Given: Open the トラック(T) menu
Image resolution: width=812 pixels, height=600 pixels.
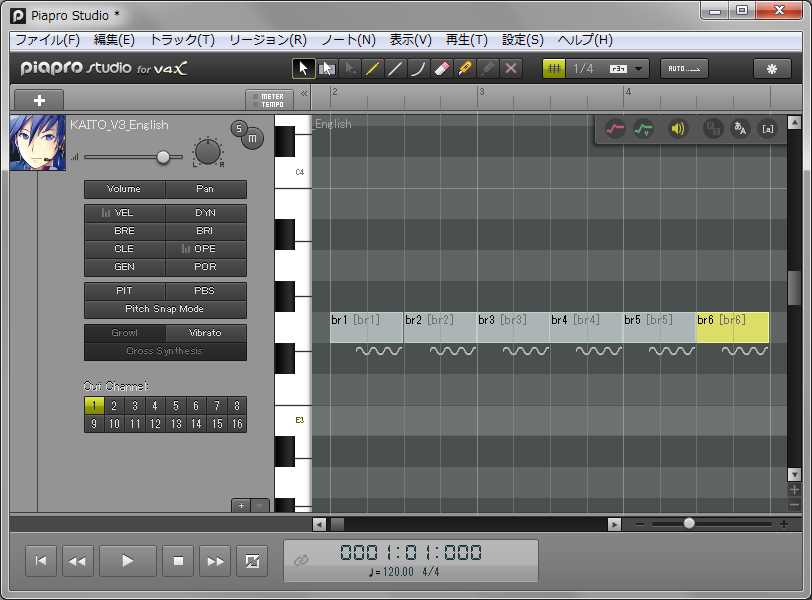Looking at the screenshot, I should [182, 40].
